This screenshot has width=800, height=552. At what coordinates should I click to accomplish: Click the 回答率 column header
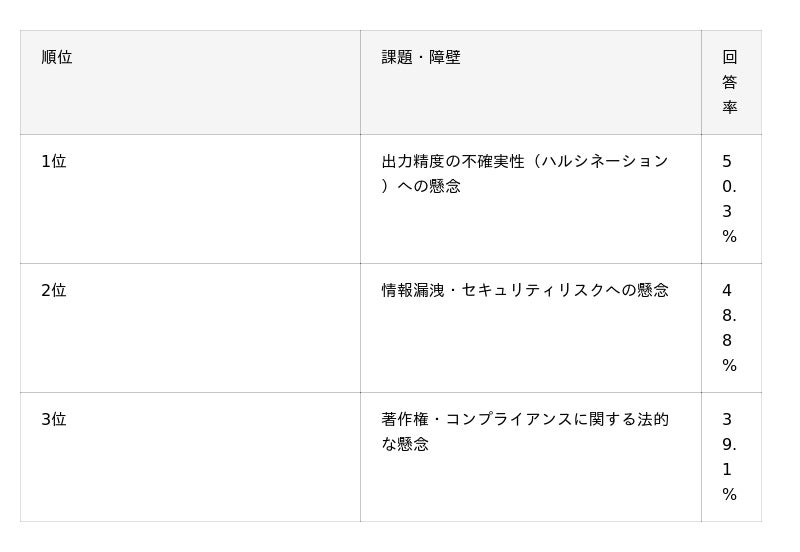click(730, 82)
